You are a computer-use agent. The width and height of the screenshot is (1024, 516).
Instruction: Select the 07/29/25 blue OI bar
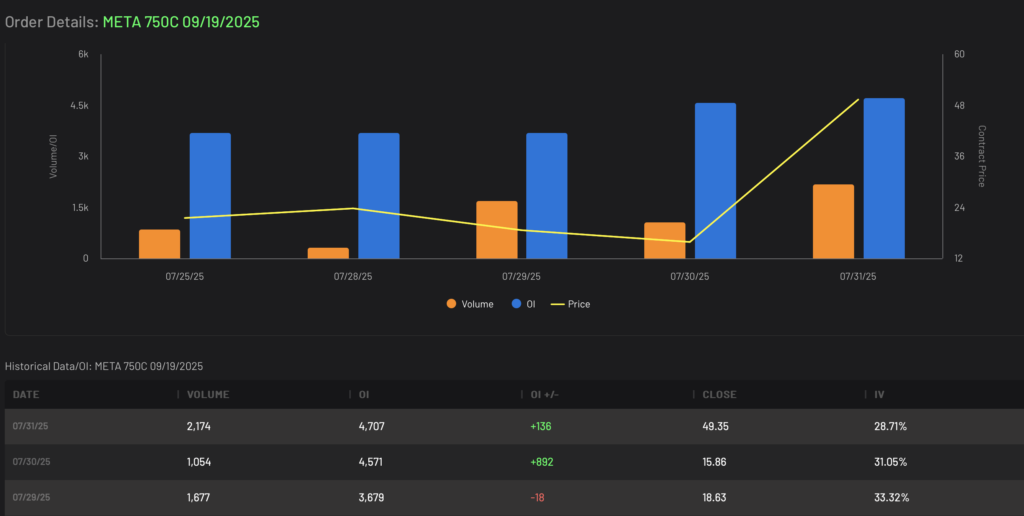point(547,196)
